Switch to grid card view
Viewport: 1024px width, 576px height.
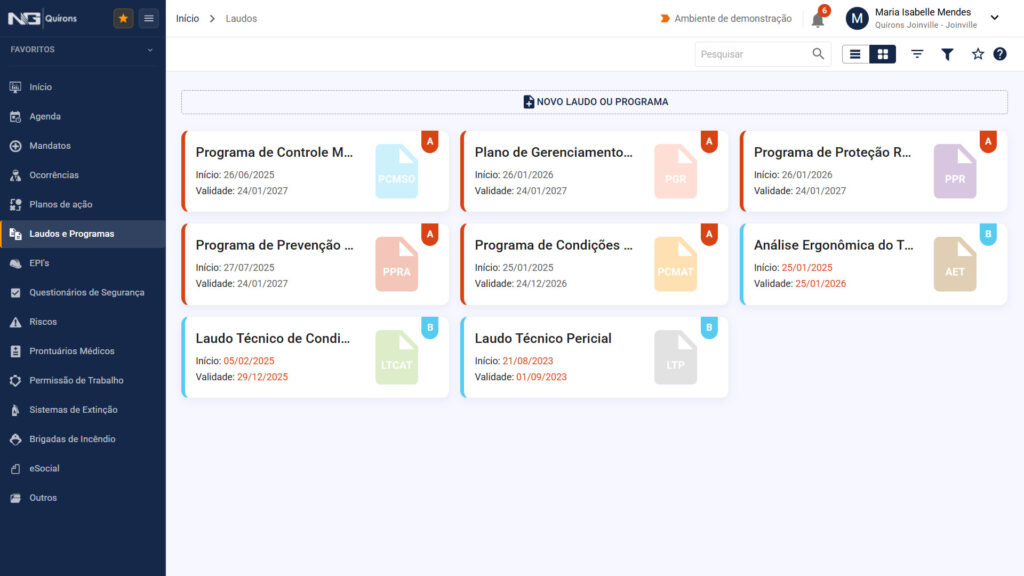pos(882,54)
